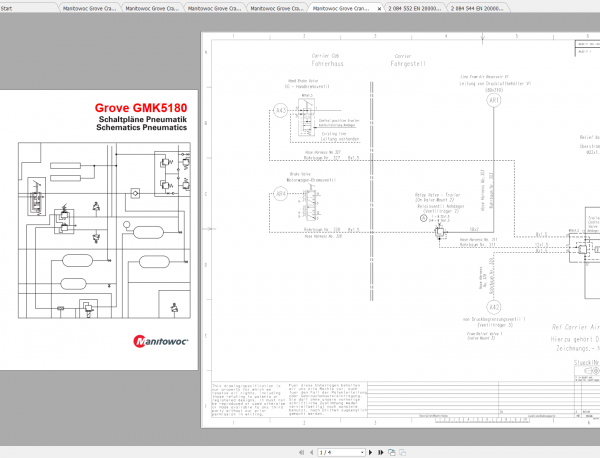Click the Fahrgestell heading in the drawing
The width and height of the screenshot is (600, 458).
(408, 64)
